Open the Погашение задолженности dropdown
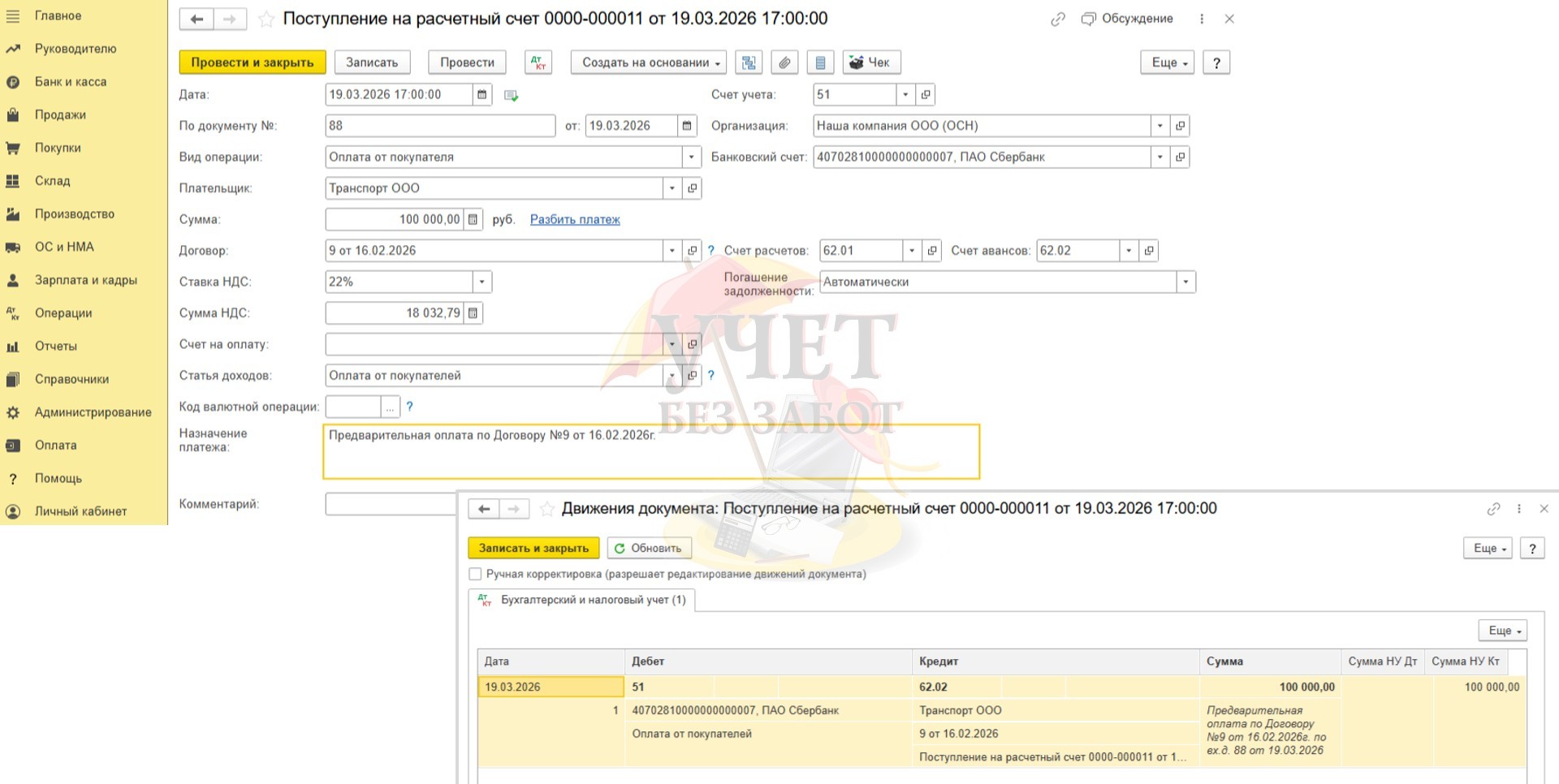 [1185, 282]
